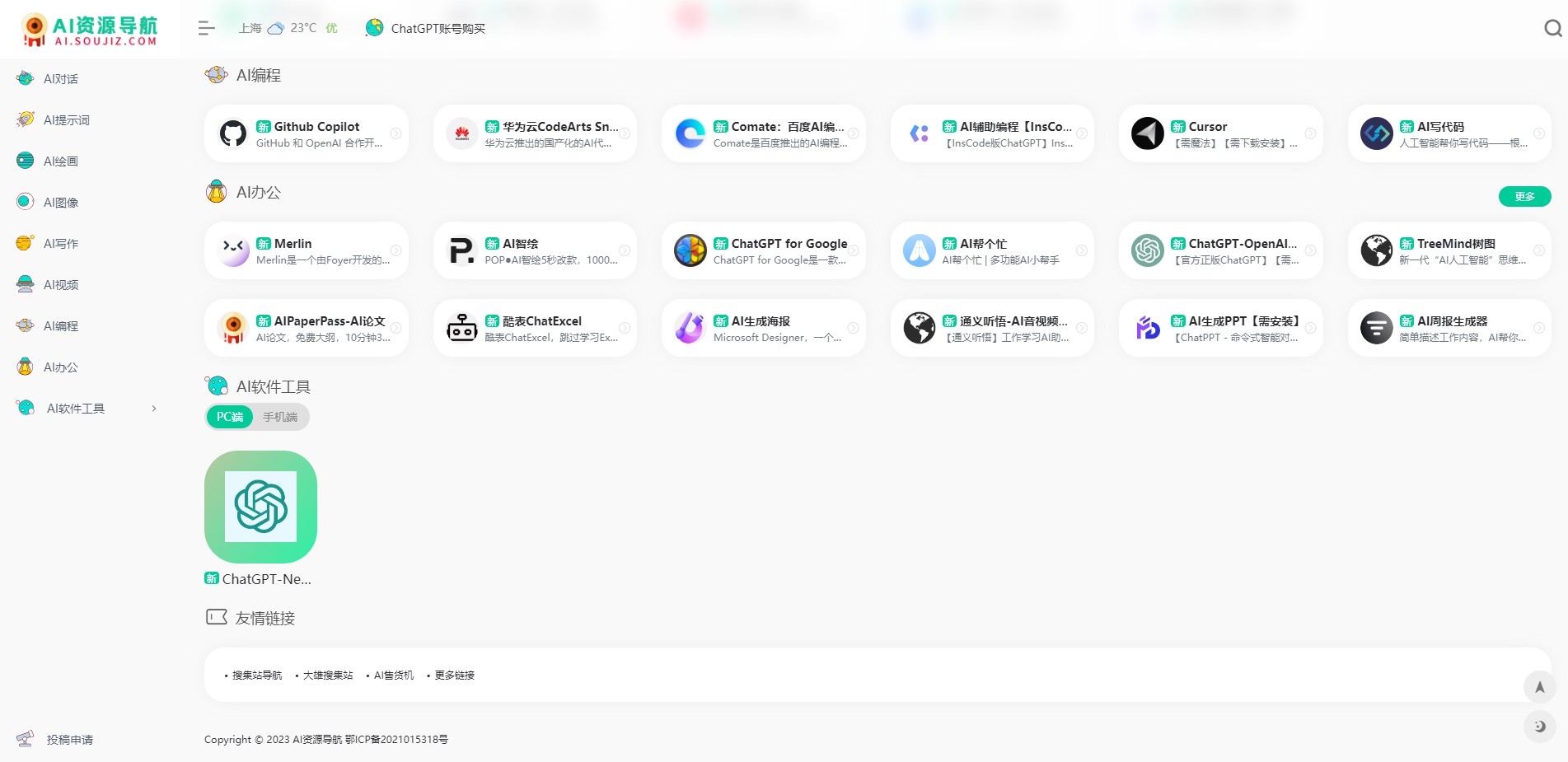1568x762 pixels.
Task: Open the large ChatGPT-Ne... thumbnail
Action: tap(260, 507)
